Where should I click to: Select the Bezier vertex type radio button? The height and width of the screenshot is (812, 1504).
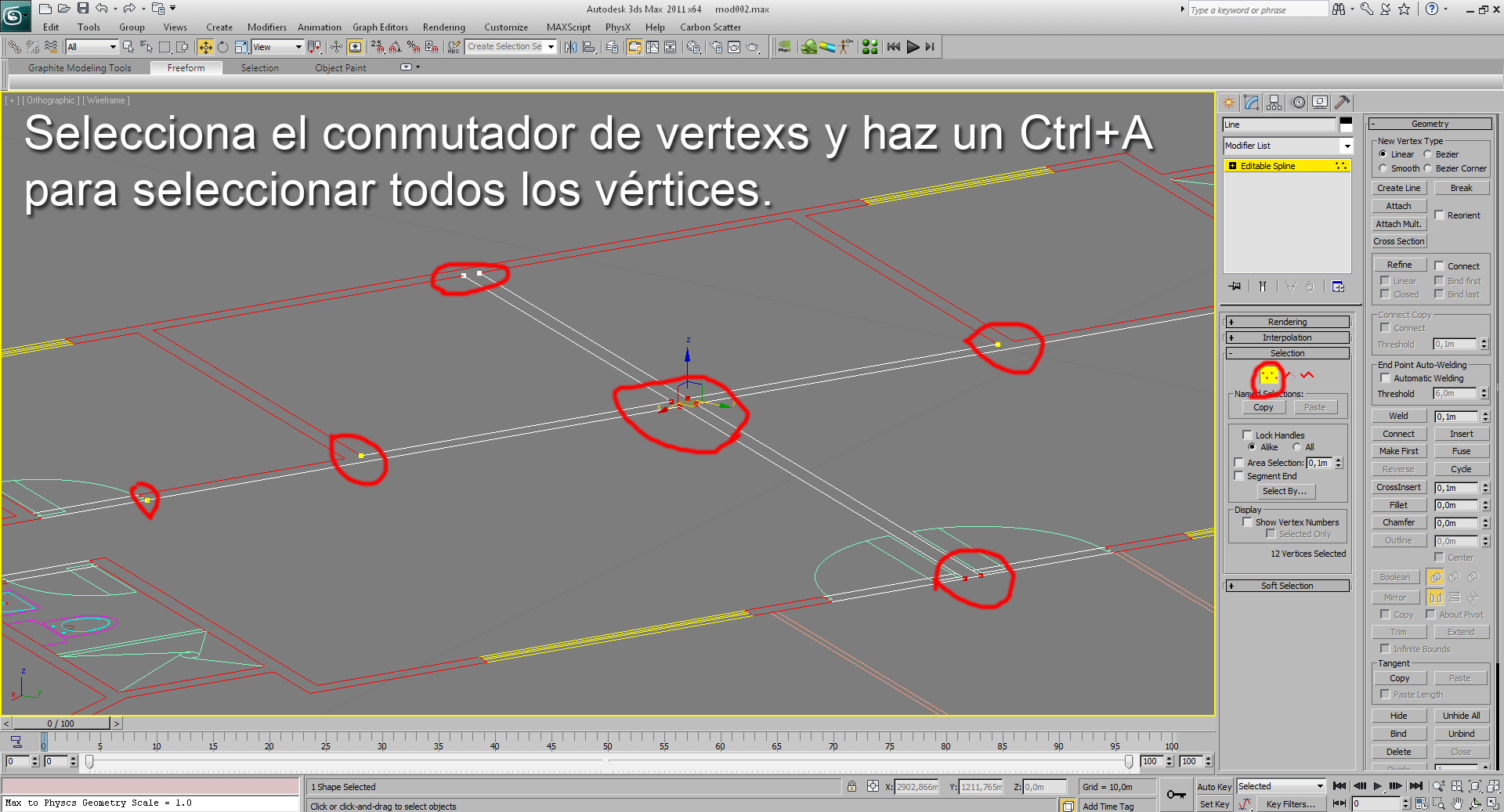(1428, 154)
